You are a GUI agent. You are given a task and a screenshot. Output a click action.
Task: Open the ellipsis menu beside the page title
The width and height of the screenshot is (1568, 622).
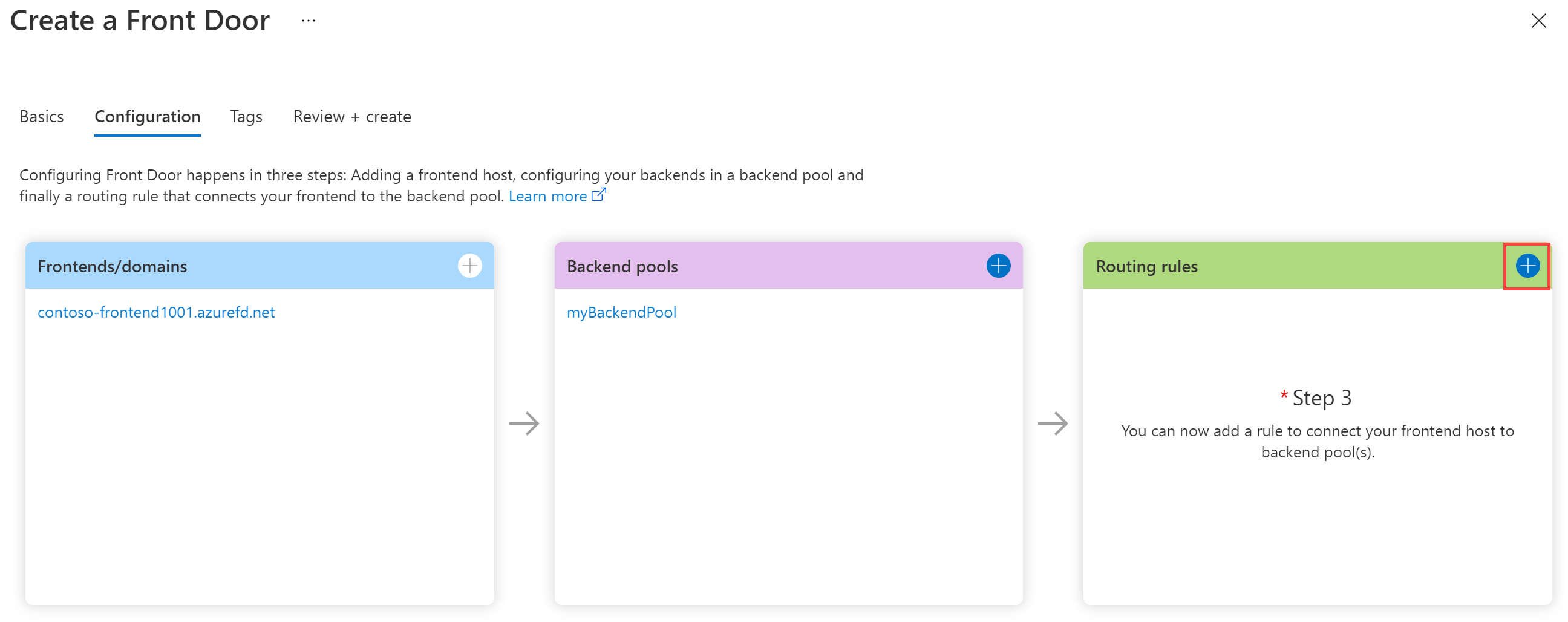pyautogui.click(x=308, y=20)
